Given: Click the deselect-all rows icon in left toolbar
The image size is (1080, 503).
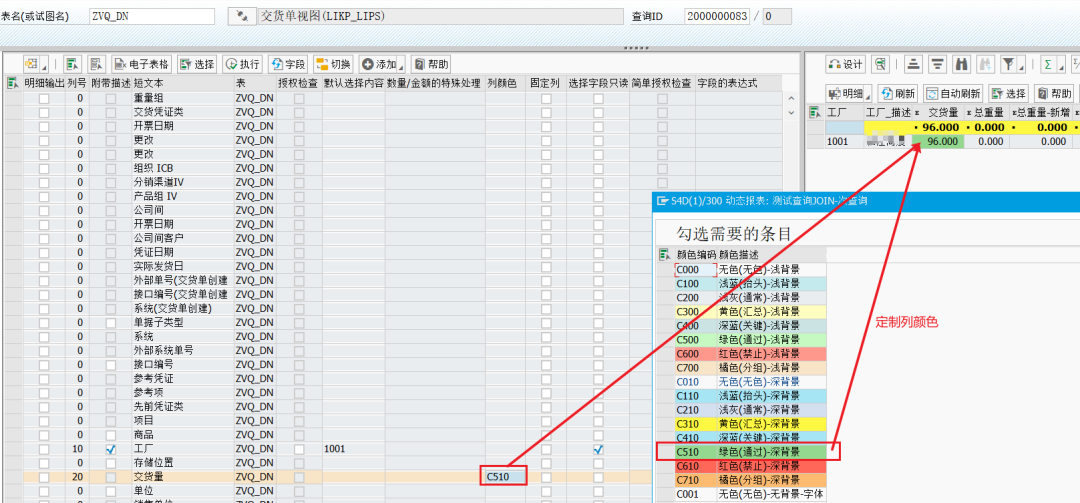Looking at the screenshot, I should click(x=96, y=64).
